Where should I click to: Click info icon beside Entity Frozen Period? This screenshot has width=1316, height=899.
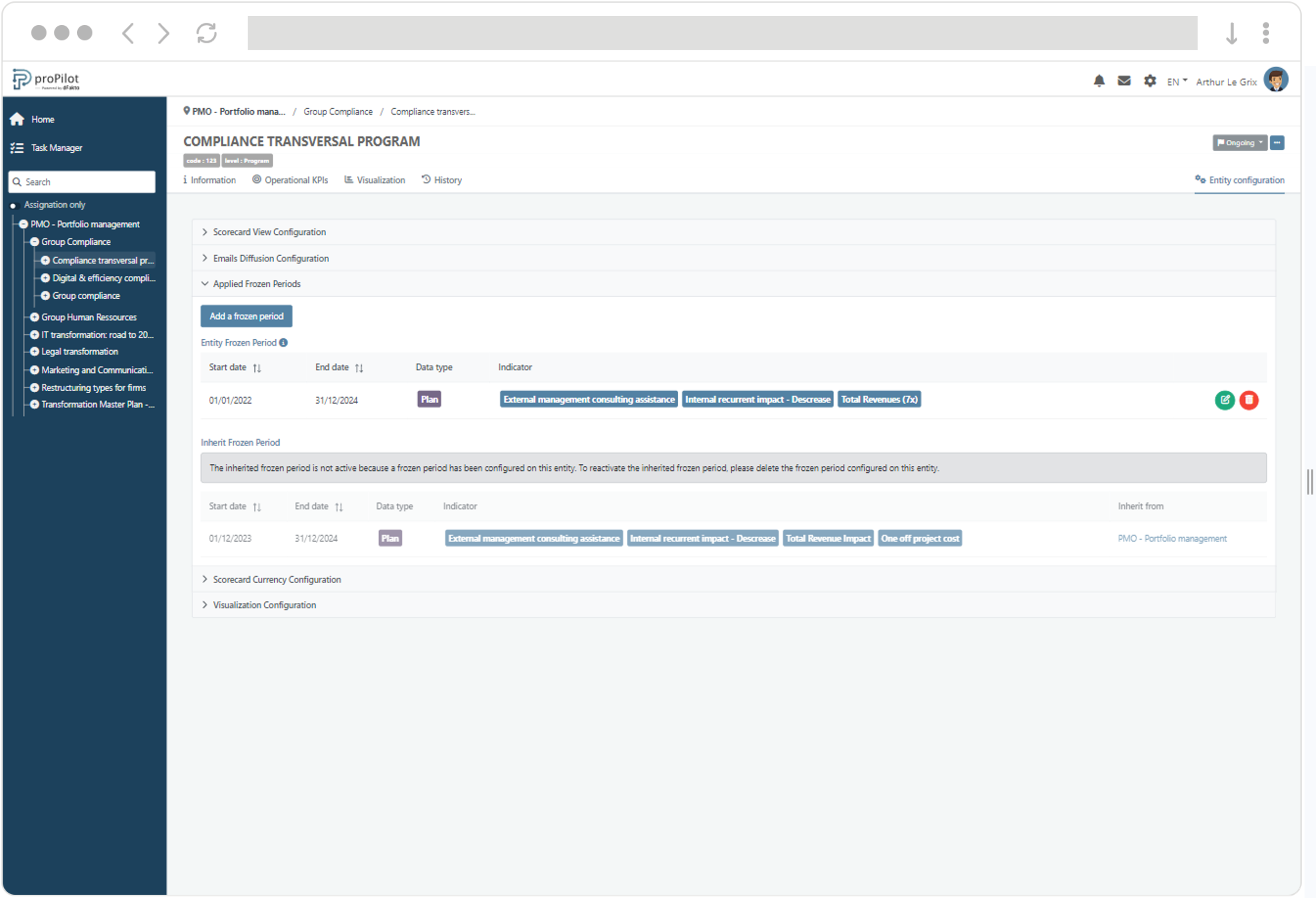(283, 343)
